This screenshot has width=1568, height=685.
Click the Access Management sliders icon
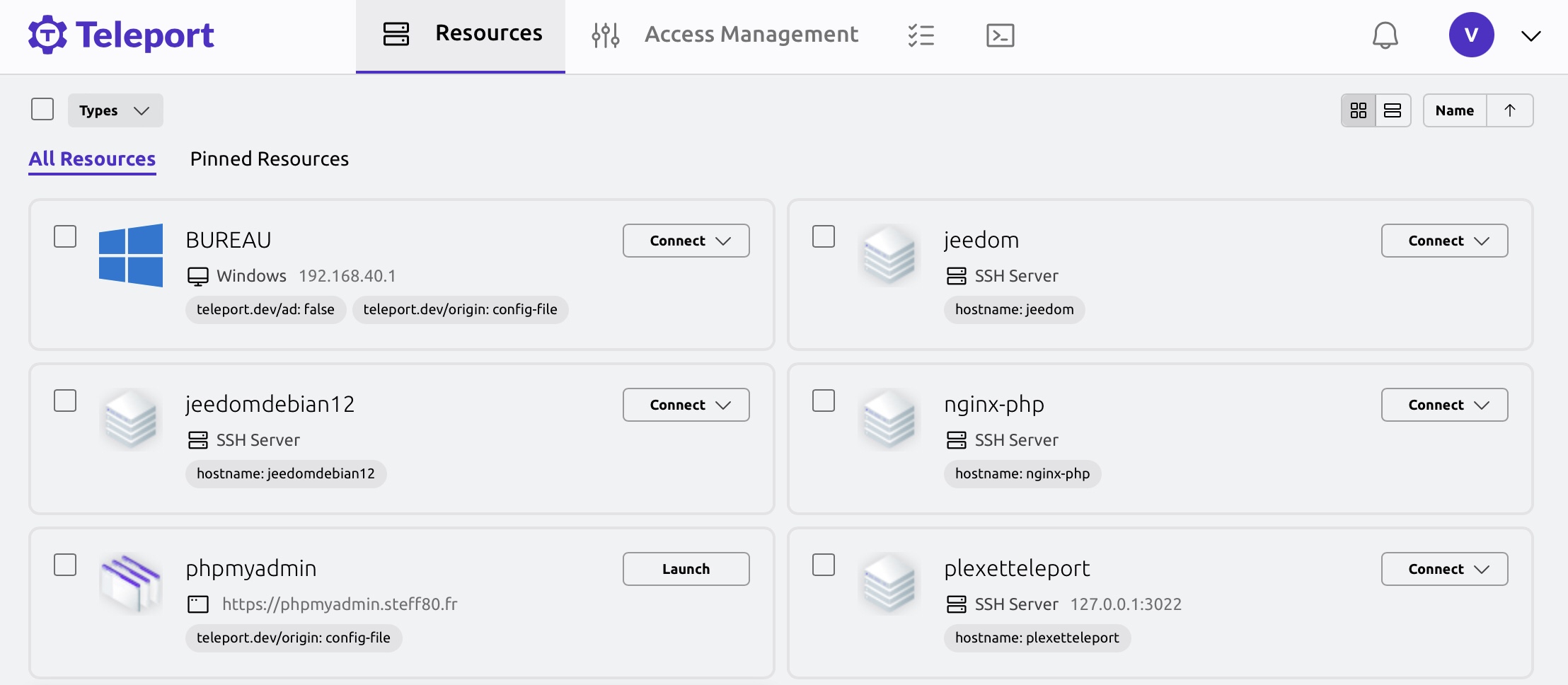(x=606, y=35)
